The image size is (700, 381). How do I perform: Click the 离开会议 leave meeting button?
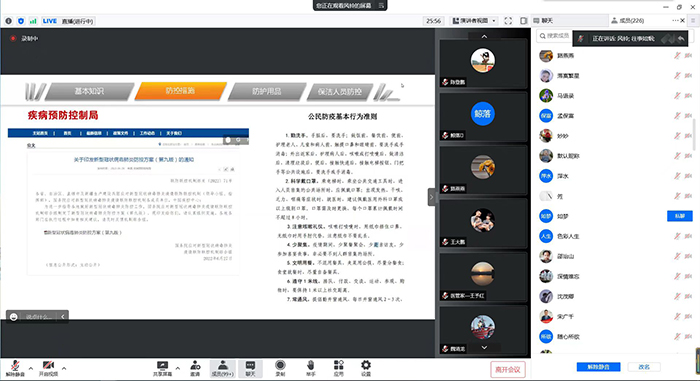(x=508, y=369)
